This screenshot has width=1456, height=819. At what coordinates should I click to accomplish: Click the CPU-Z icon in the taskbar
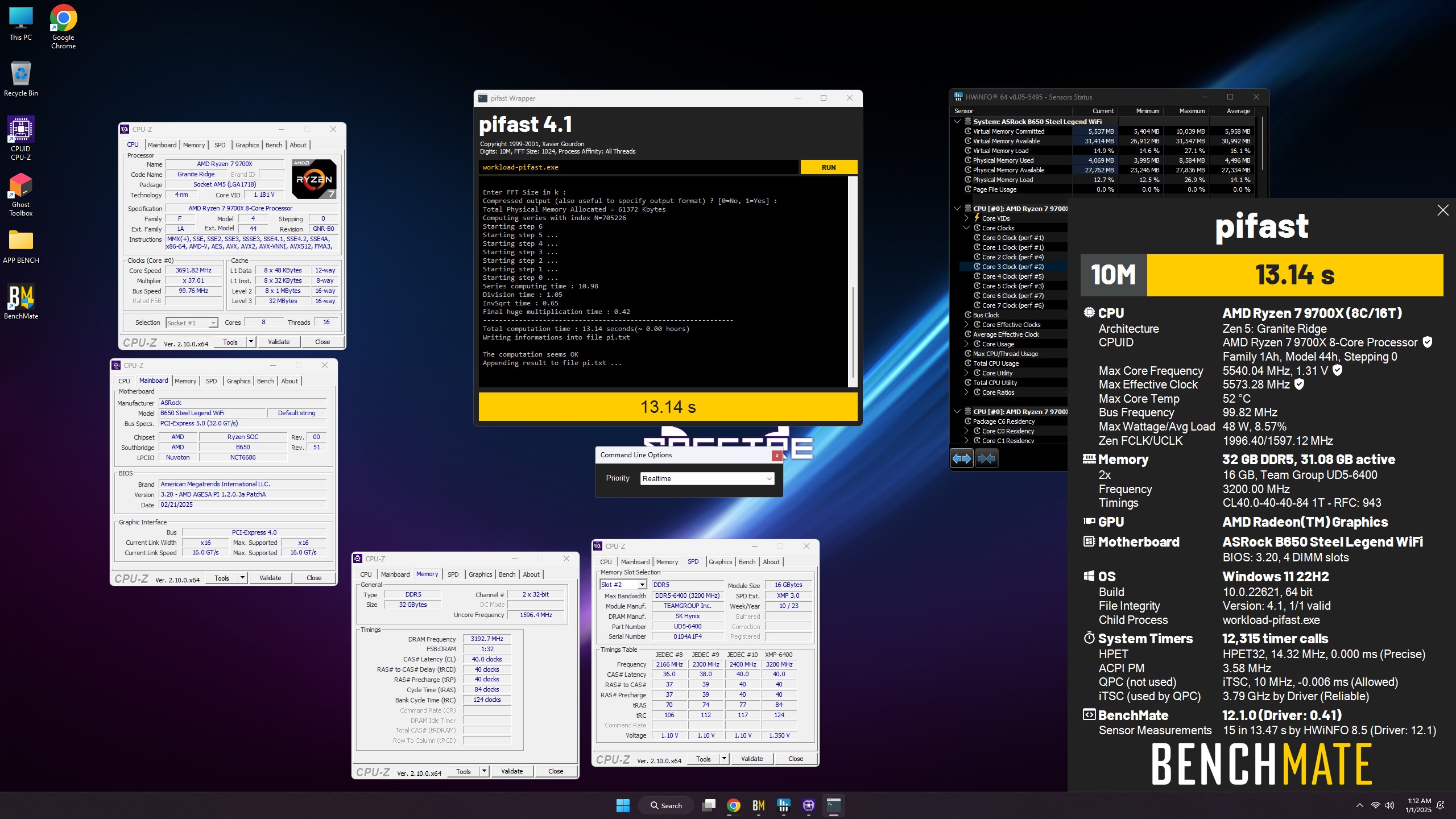click(x=809, y=805)
